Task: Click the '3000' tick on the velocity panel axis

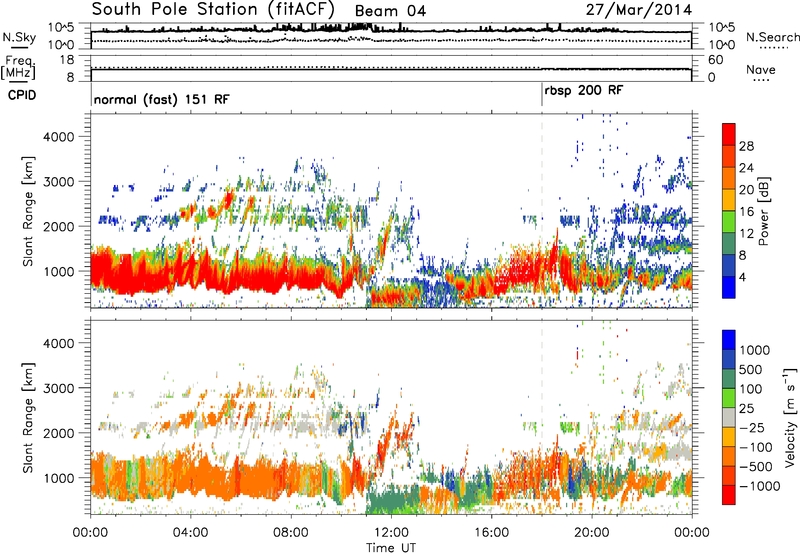Action: pos(58,388)
